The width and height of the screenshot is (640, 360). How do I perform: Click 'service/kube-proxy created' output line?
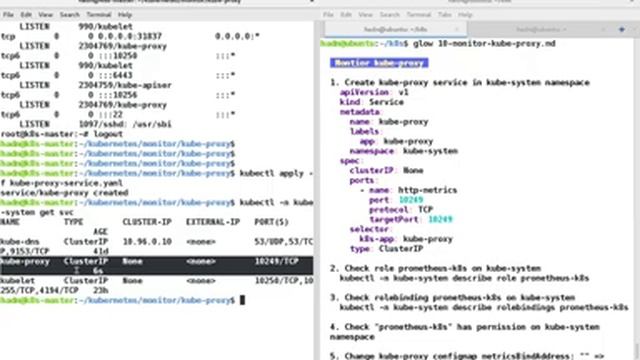pos(64,193)
